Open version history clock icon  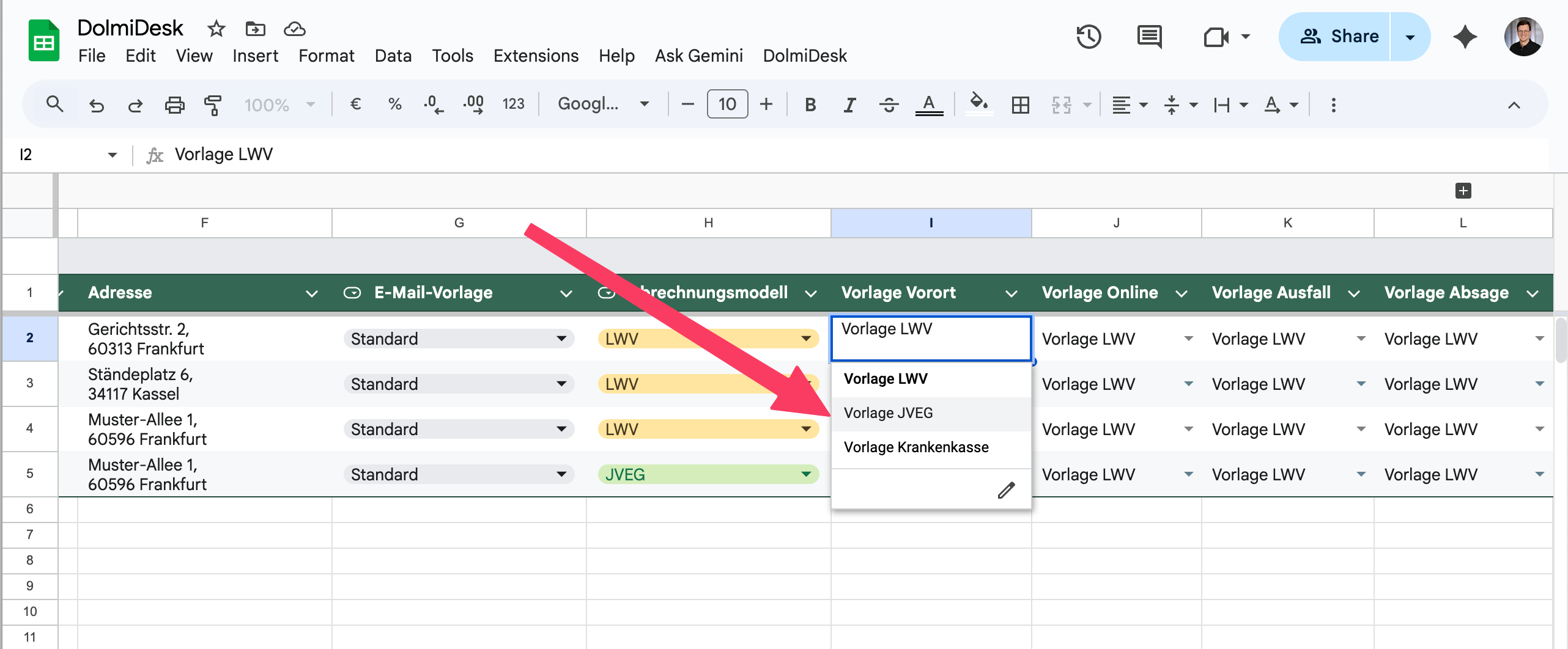pos(1089,37)
